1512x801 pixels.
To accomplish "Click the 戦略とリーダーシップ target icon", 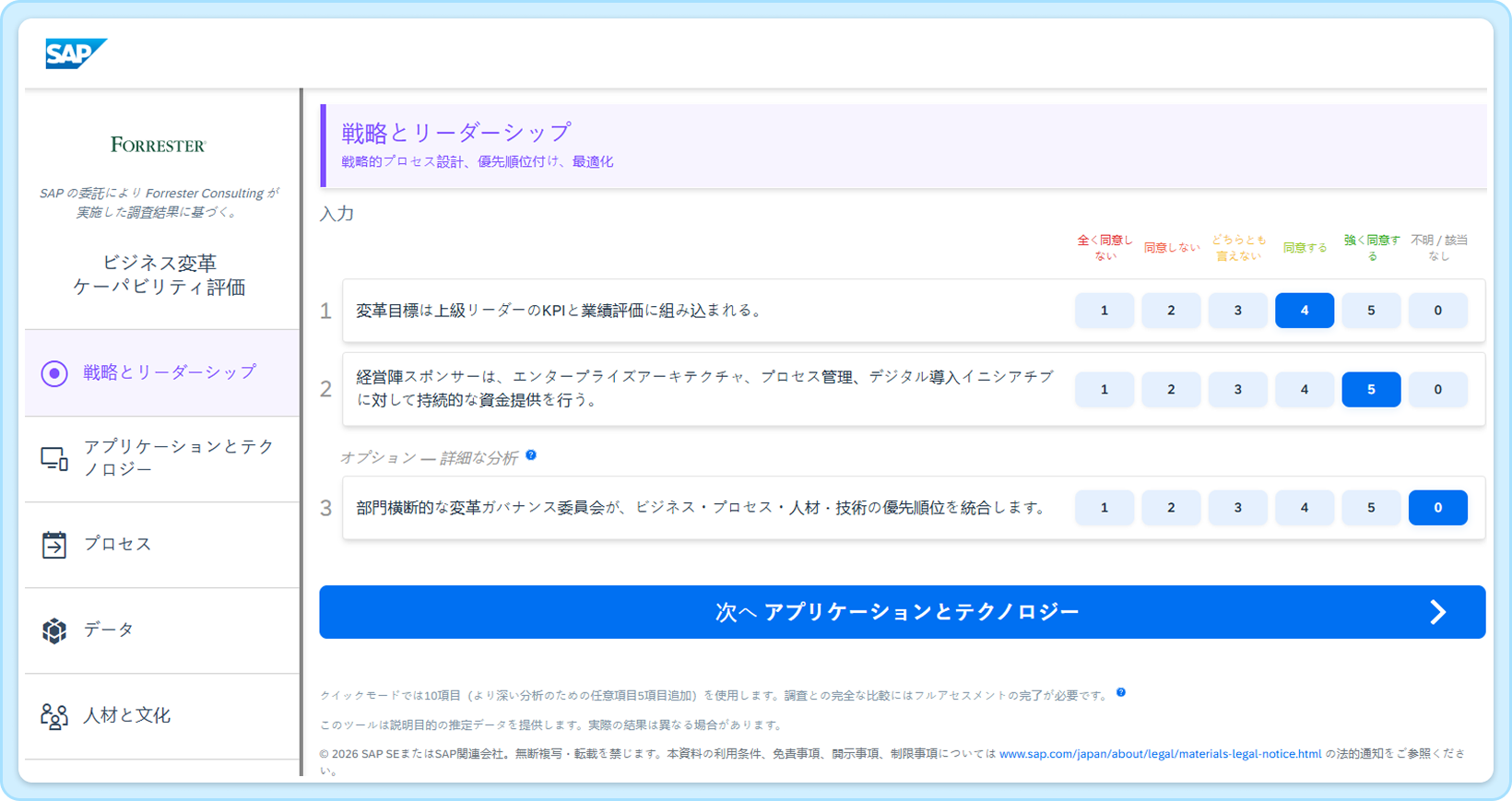I will point(54,373).
